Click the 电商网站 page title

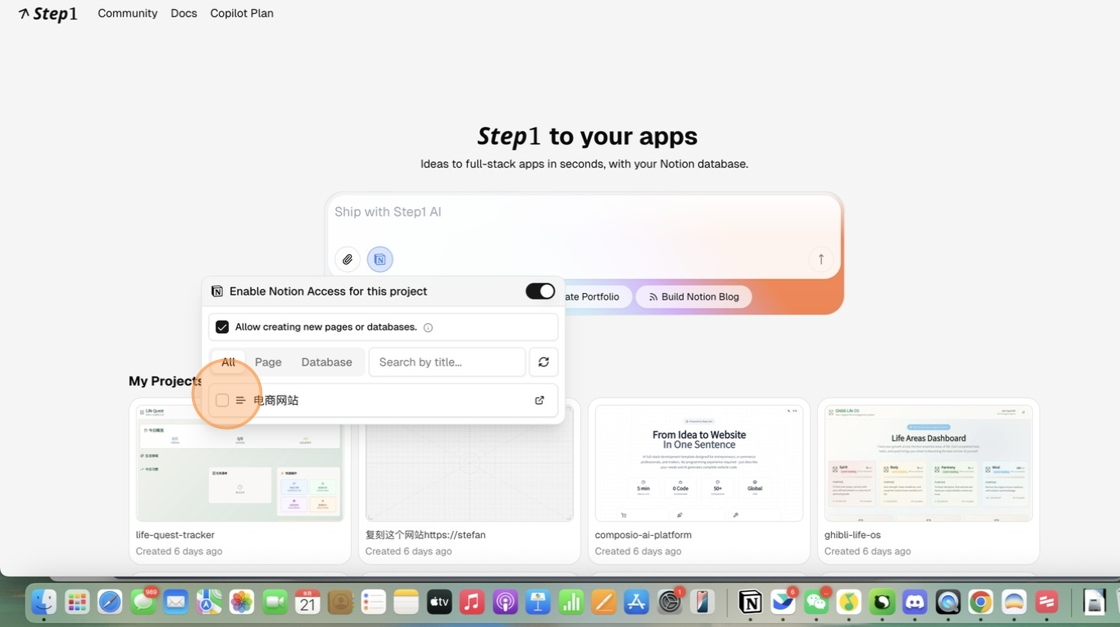[x=276, y=401]
